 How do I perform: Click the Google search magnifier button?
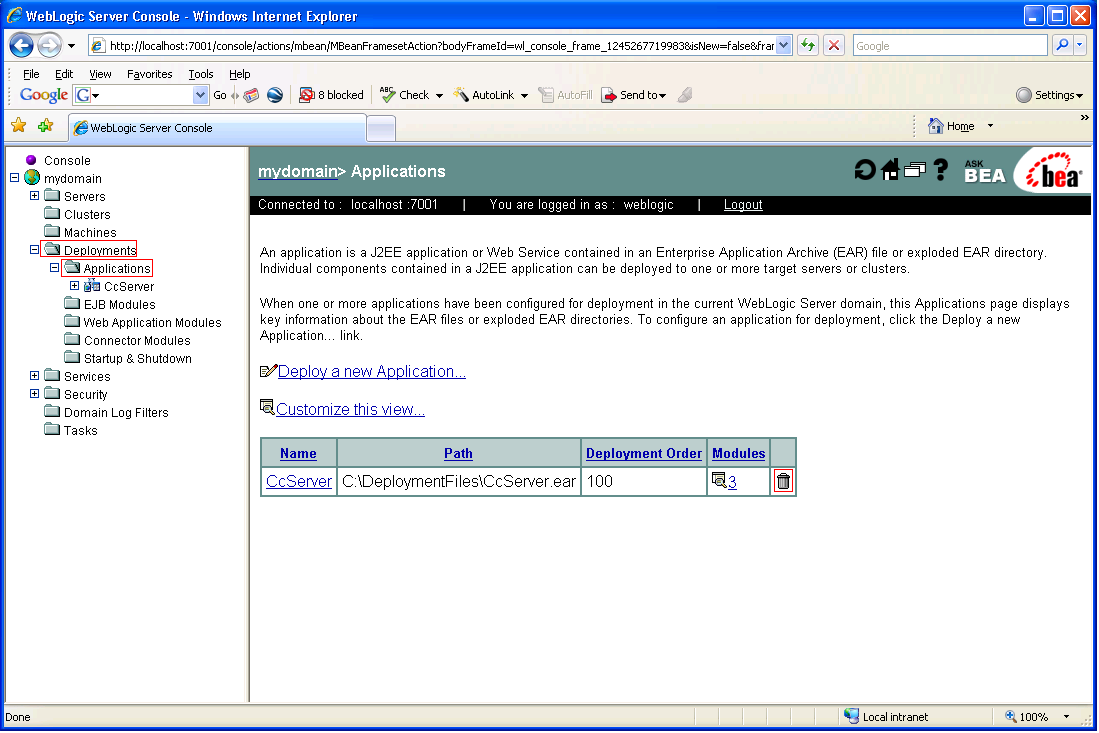(1063, 46)
